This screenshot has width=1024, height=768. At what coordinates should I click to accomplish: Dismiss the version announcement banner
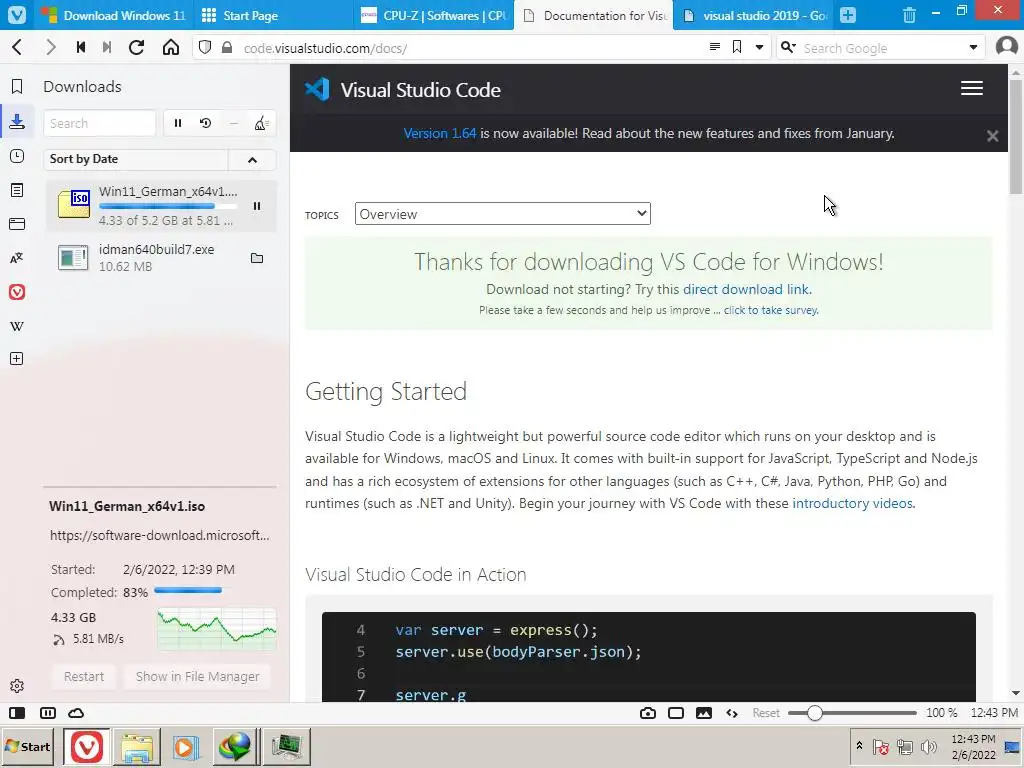993,136
